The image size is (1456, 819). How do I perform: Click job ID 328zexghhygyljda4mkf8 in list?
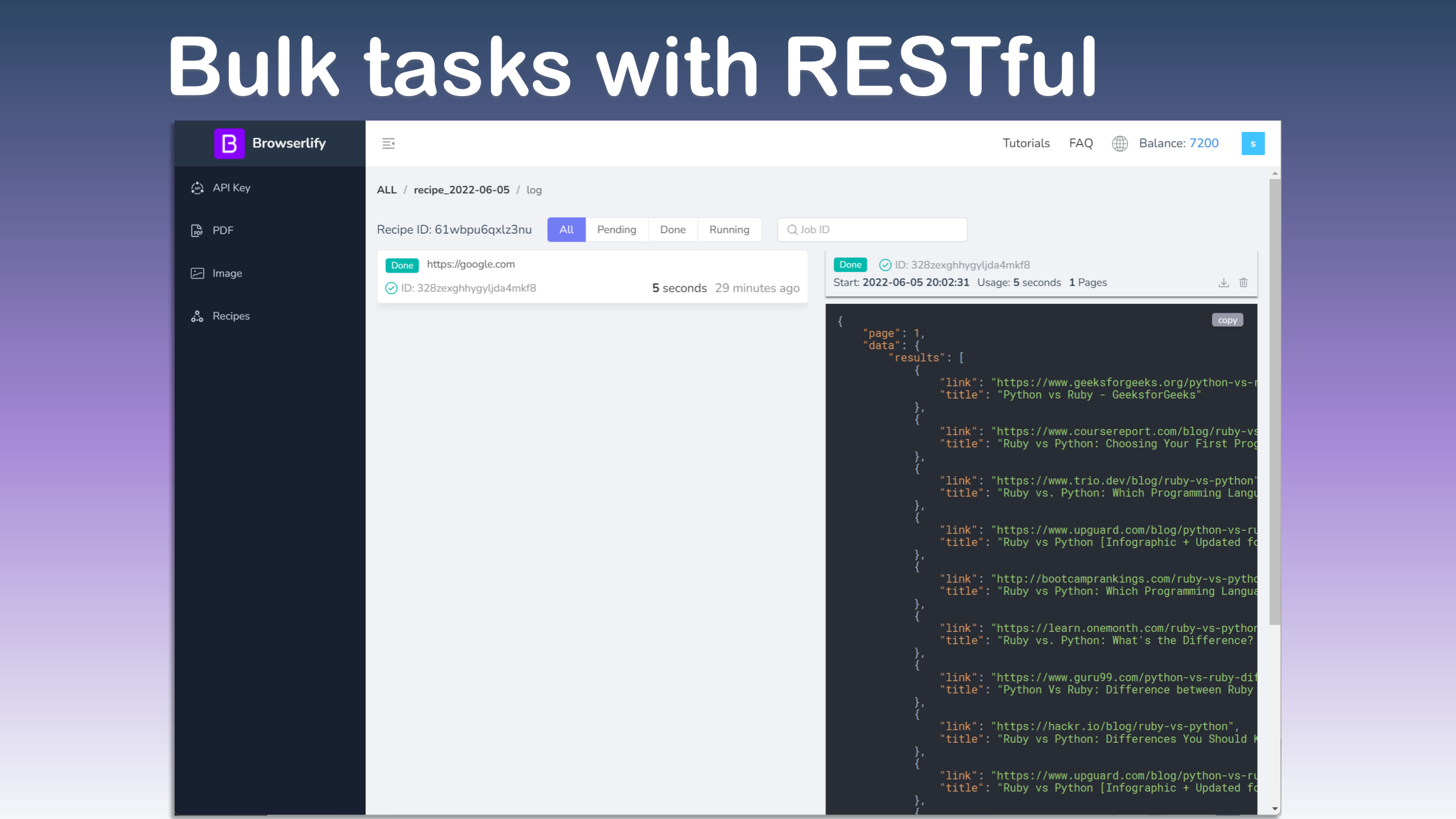tap(469, 288)
